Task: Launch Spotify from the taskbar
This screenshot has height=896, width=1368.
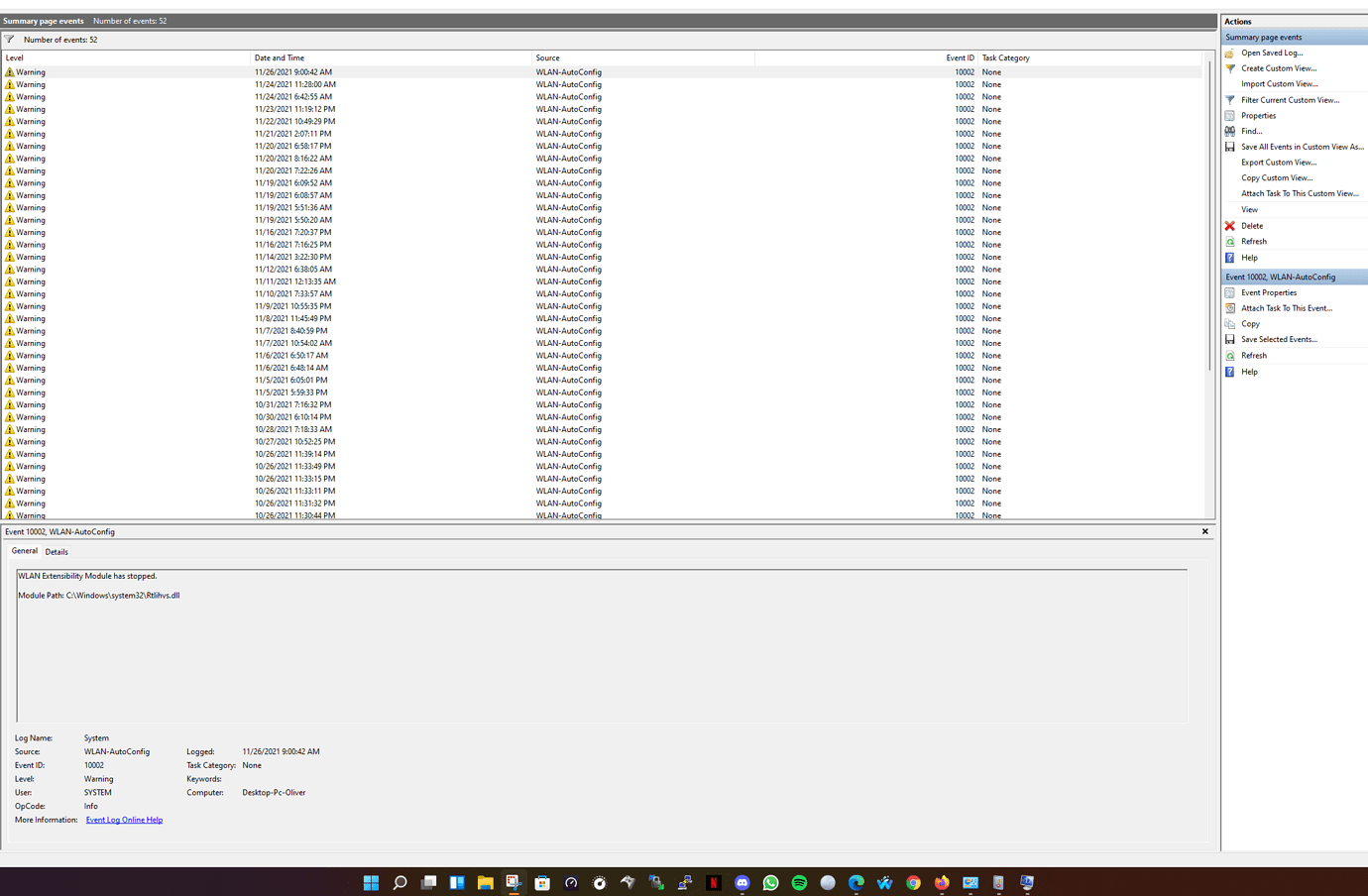Action: [799, 882]
